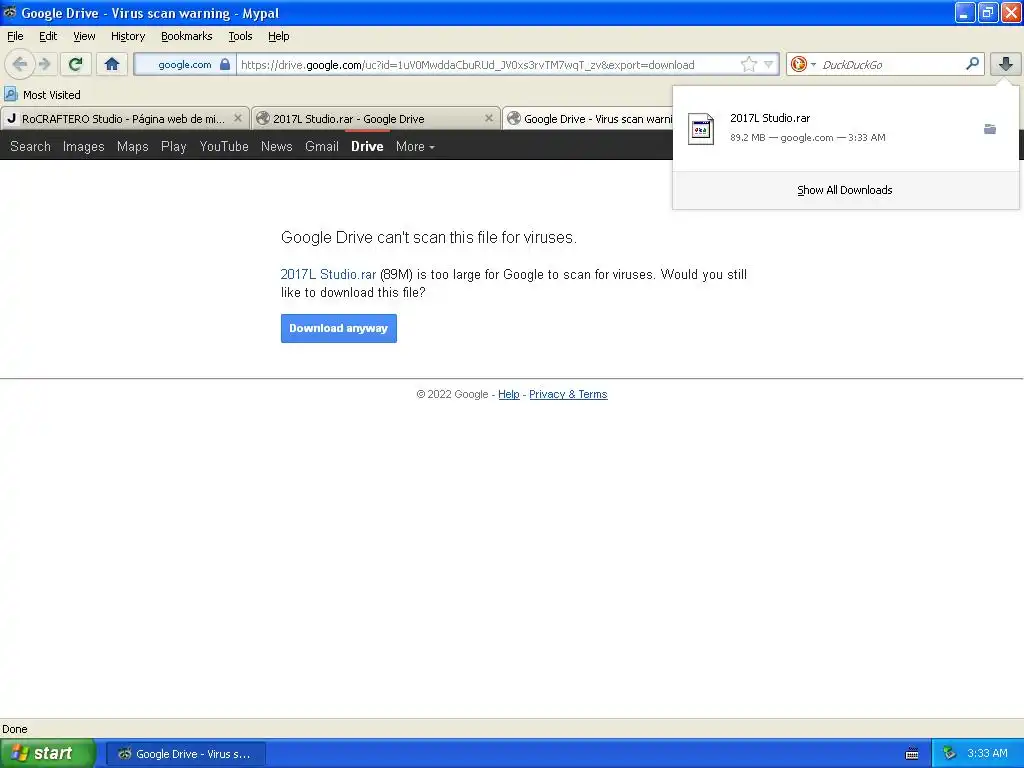1024x768 pixels.
Task: Click Images in the Google bar
Action: [x=84, y=146]
